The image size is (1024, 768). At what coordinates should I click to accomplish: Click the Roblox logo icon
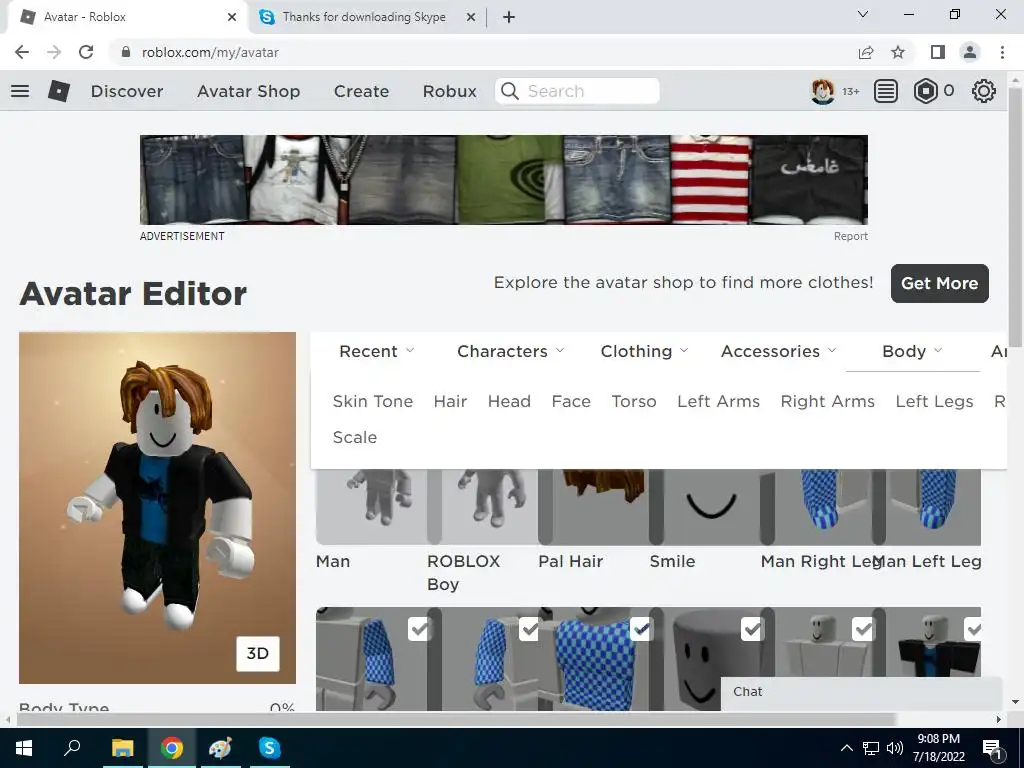tap(59, 91)
